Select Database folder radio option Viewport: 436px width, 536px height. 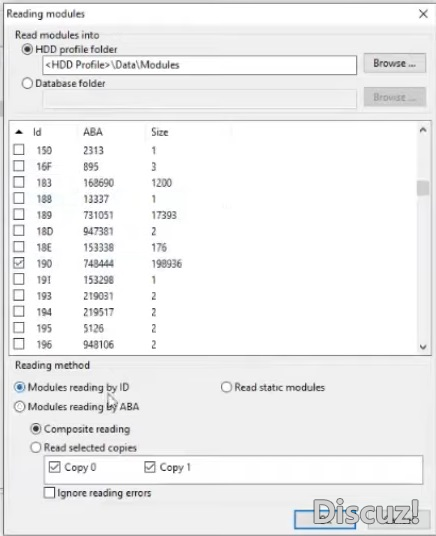point(27,83)
